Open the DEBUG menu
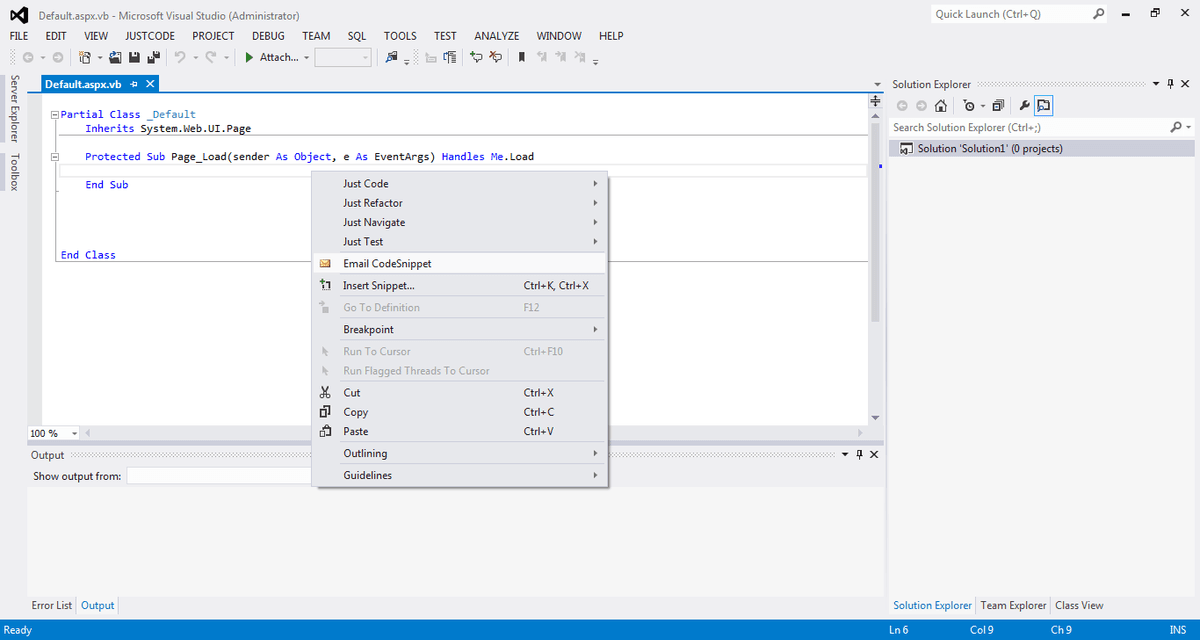The image size is (1200, 640). click(x=267, y=35)
